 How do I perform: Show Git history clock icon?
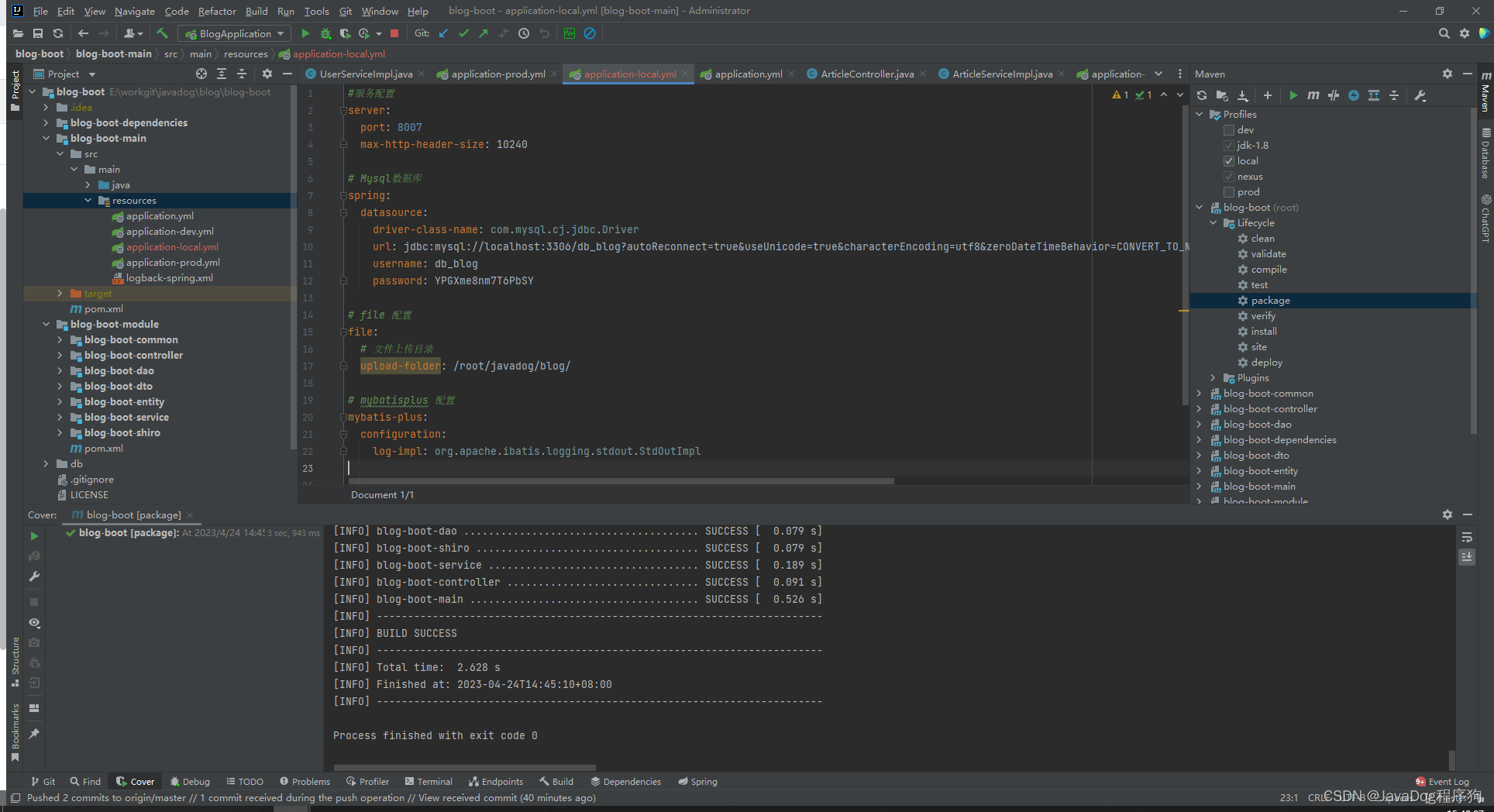pyautogui.click(x=524, y=33)
